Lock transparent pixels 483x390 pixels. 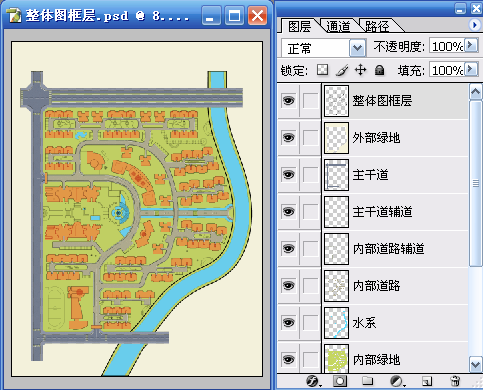(322, 70)
